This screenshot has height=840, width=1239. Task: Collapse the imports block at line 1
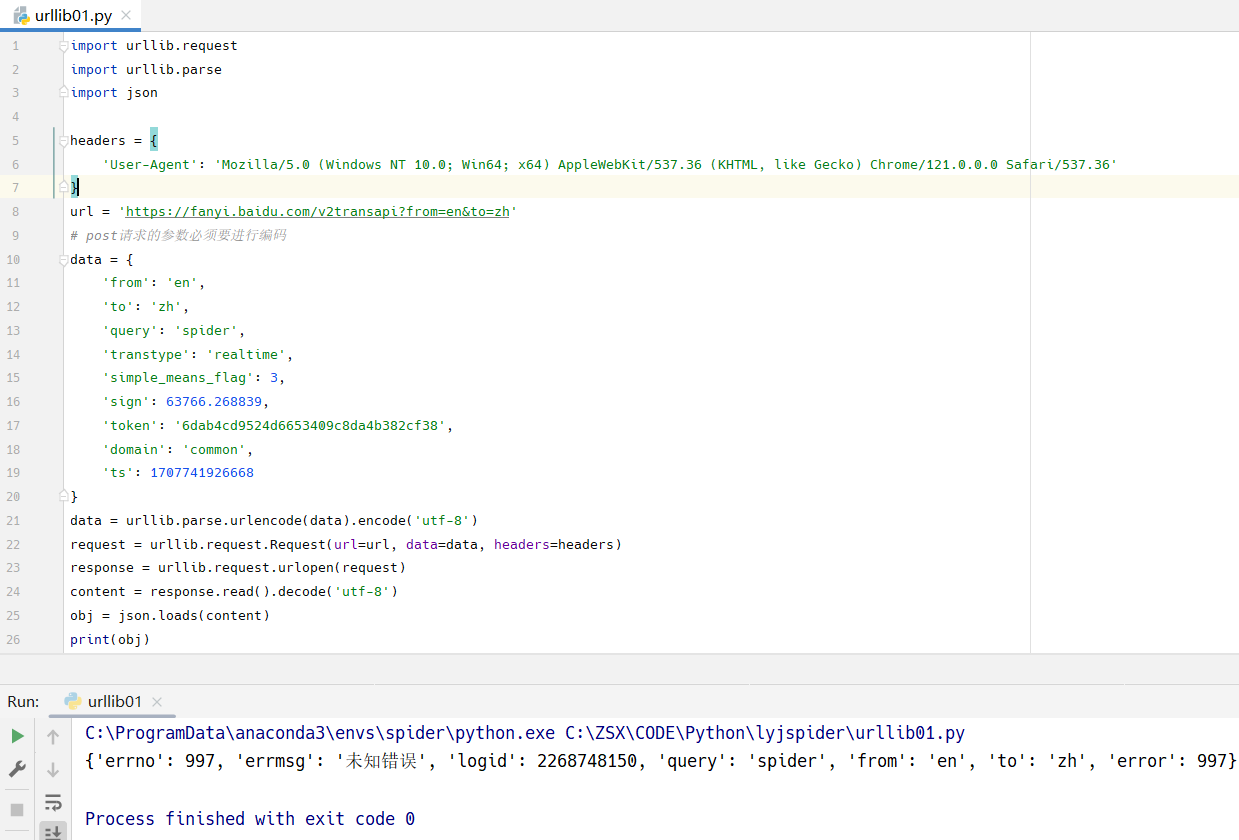point(64,45)
